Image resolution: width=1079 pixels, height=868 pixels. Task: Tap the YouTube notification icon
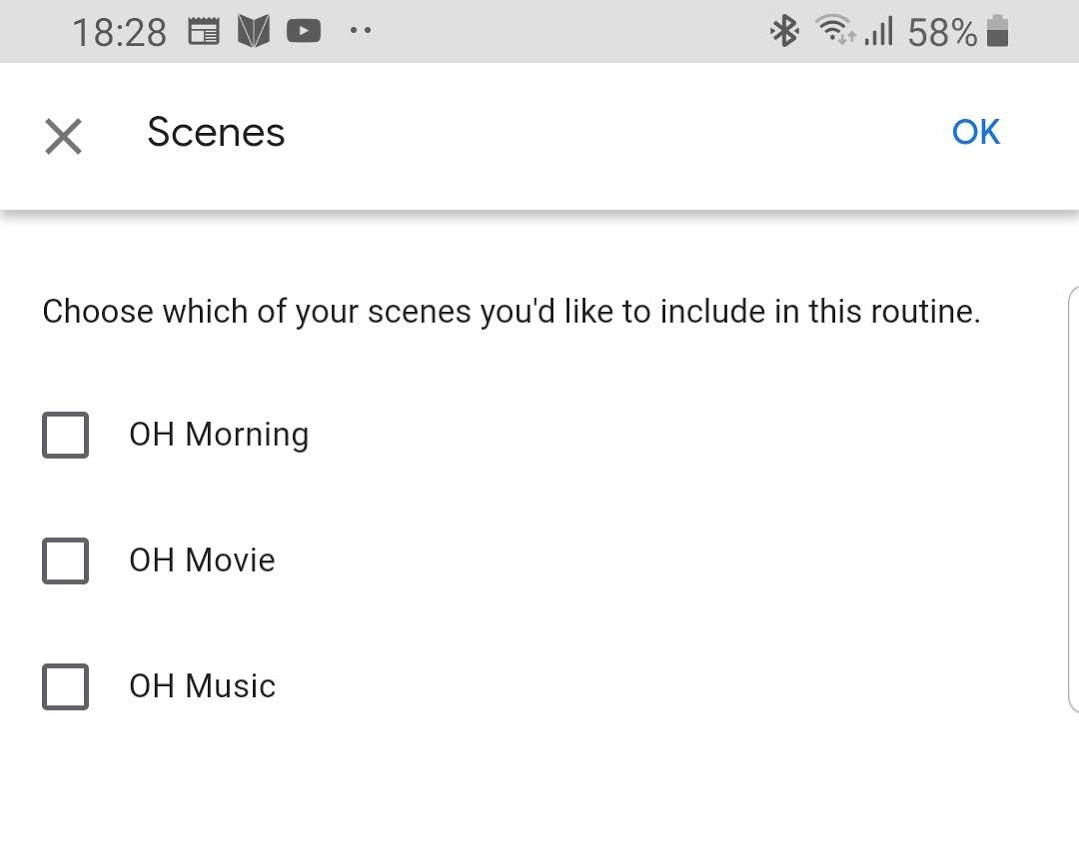point(303,32)
